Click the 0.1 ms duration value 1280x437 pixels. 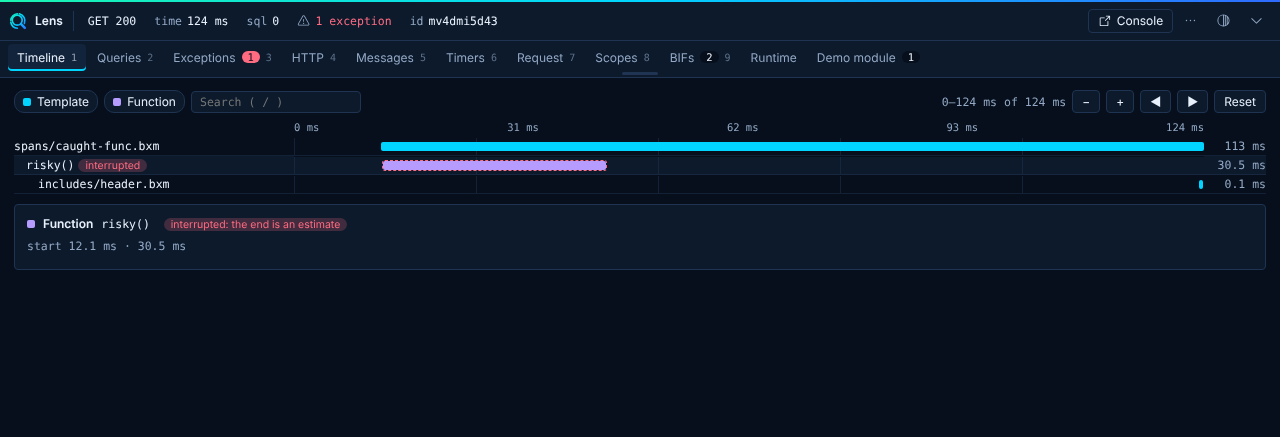(1245, 184)
